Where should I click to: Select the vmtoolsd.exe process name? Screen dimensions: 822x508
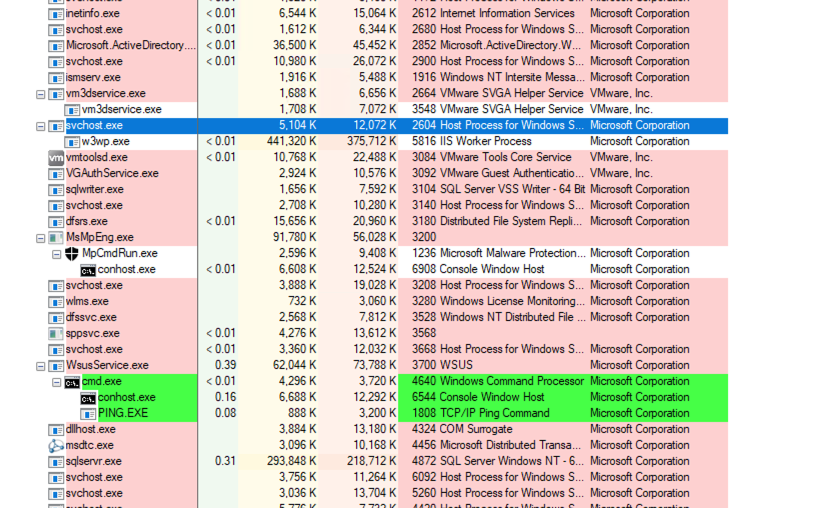[96, 157]
